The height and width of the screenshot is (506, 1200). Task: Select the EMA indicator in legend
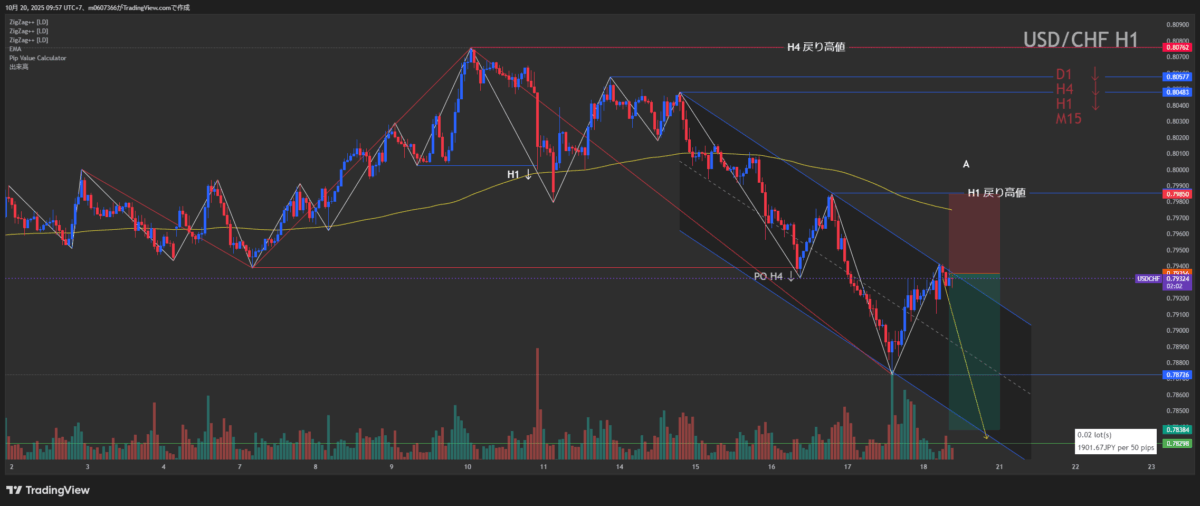[x=15, y=49]
